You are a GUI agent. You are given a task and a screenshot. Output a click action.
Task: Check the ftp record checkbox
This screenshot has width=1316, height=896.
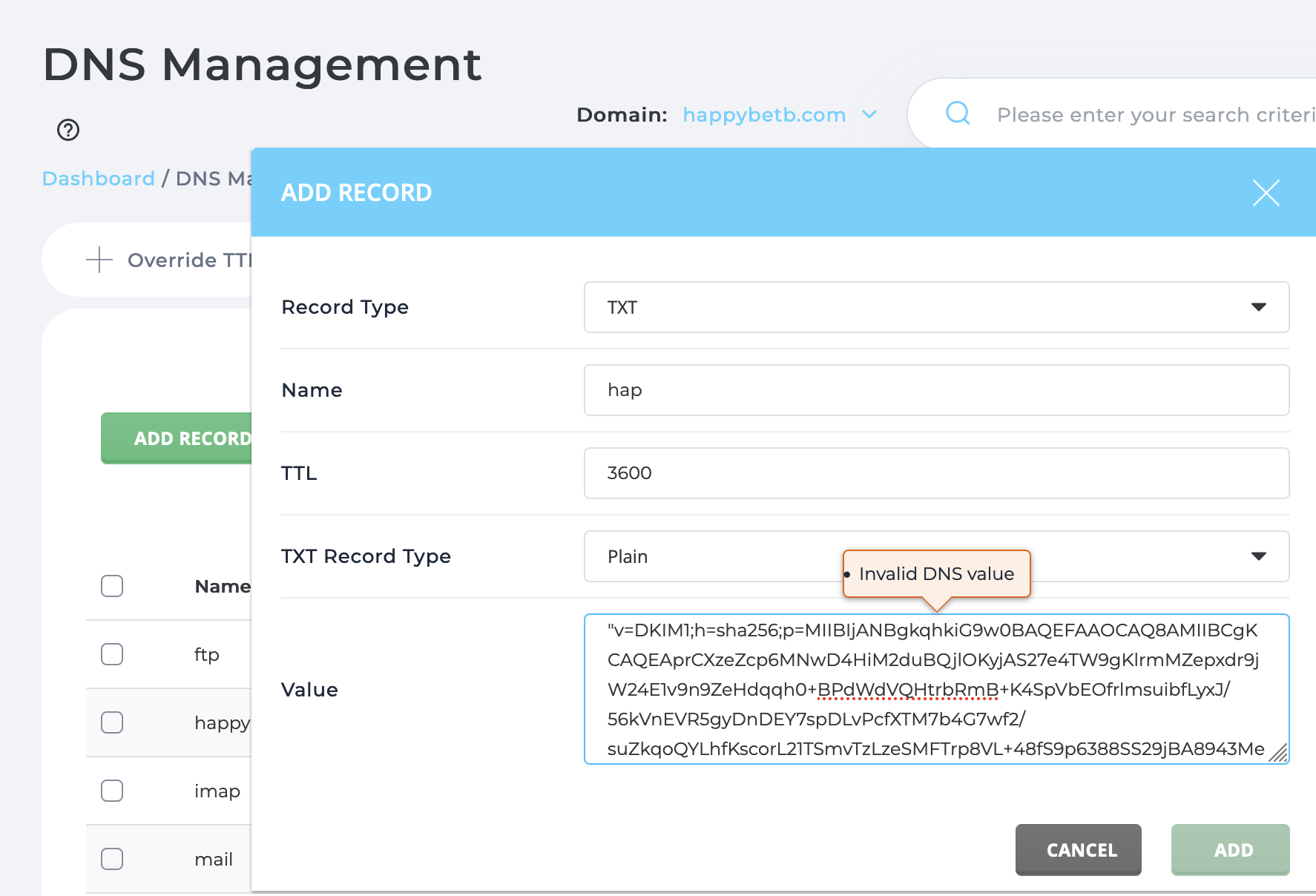(x=112, y=654)
